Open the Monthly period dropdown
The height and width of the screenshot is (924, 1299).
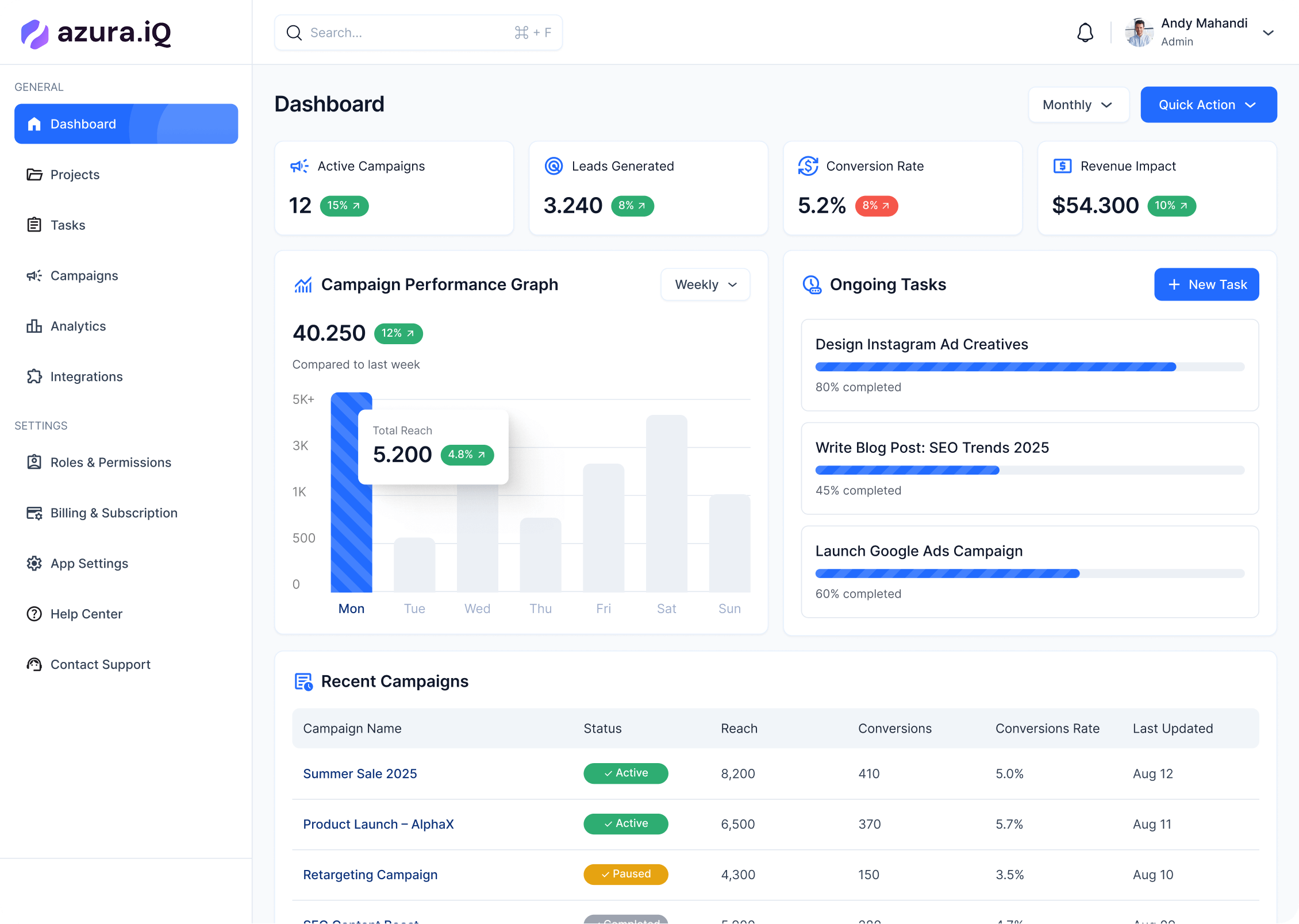point(1078,105)
